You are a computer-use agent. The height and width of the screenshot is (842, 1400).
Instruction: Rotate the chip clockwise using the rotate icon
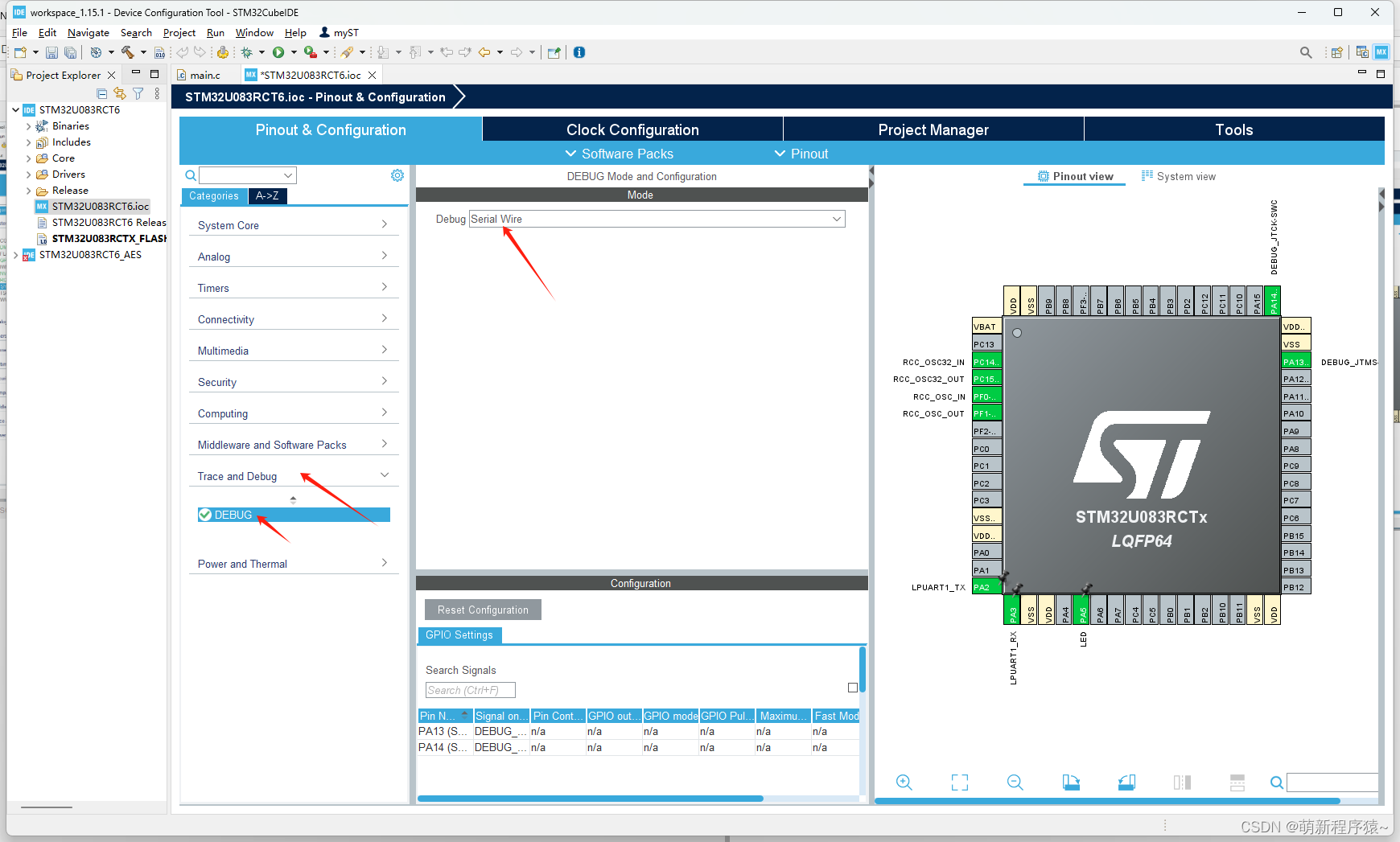(1070, 782)
